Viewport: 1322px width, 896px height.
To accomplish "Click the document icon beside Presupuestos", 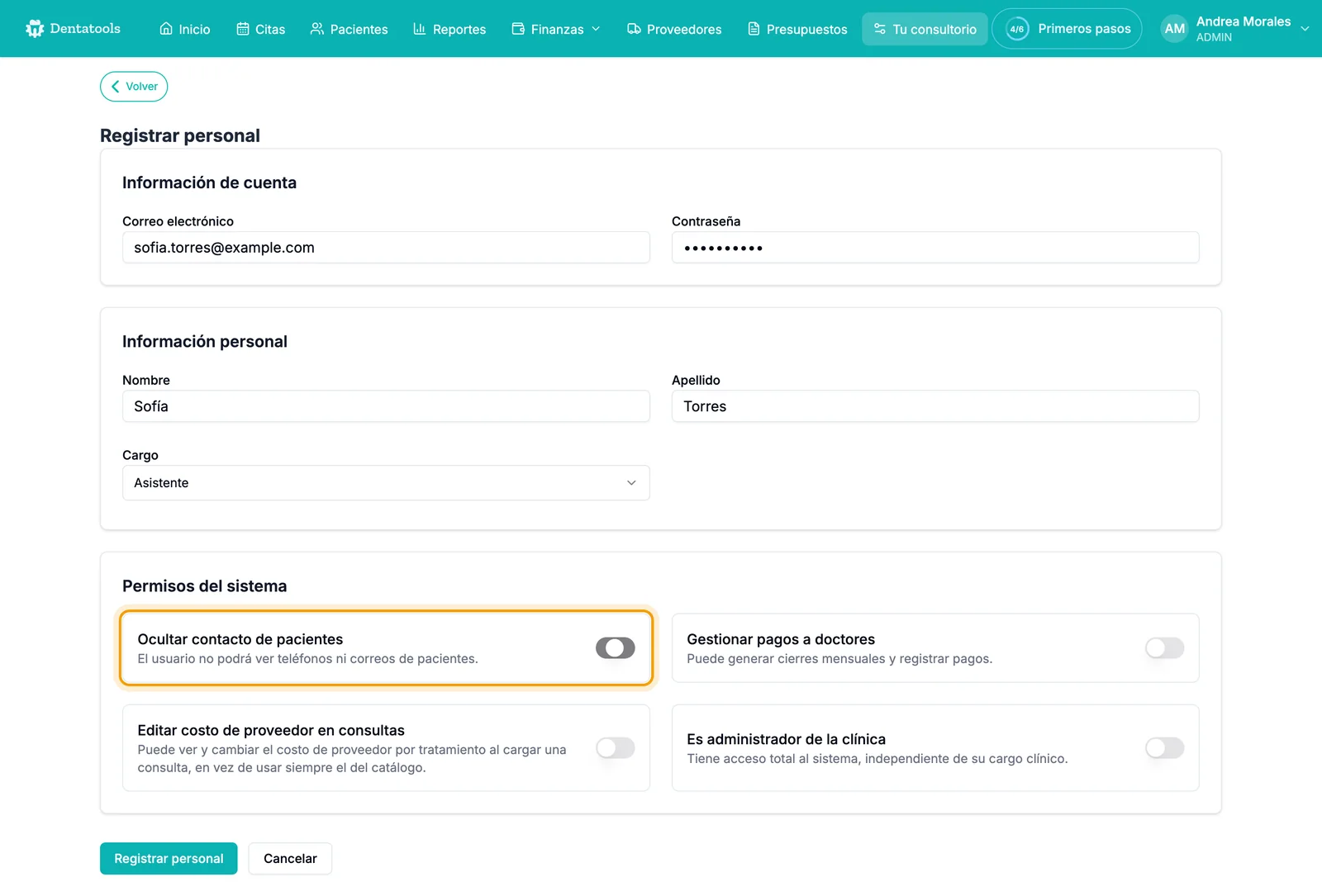I will (754, 29).
